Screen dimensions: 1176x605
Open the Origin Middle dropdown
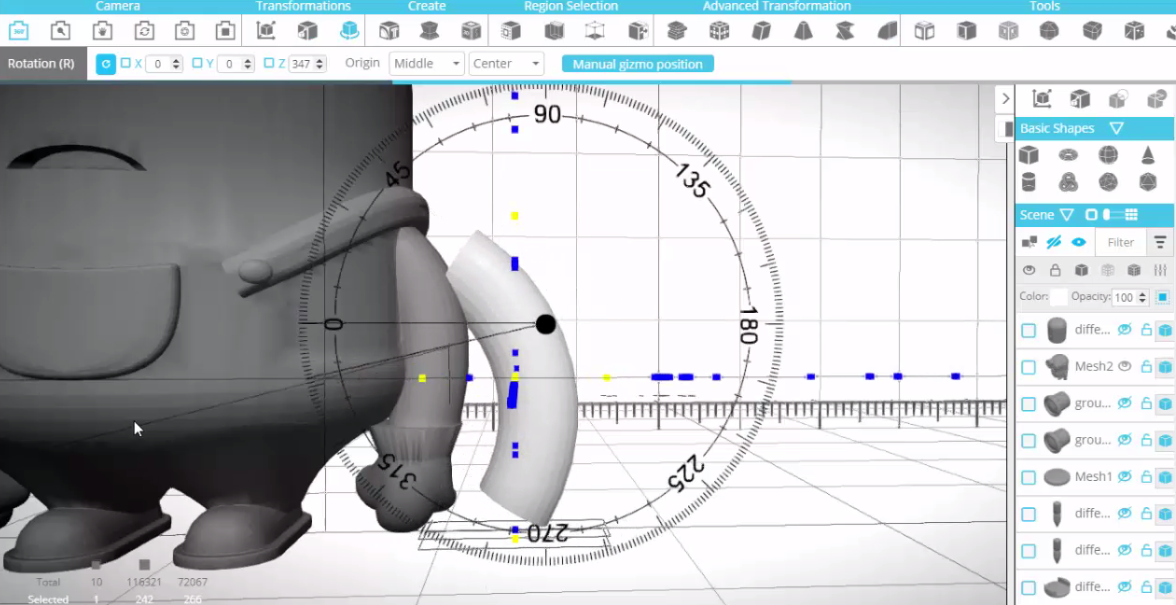pyautogui.click(x=426, y=64)
